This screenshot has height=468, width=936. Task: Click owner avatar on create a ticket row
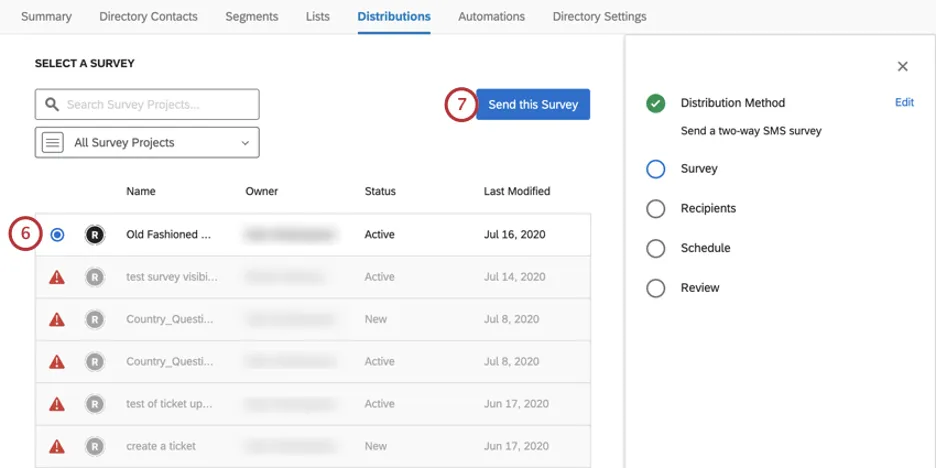pyautogui.click(x=94, y=446)
